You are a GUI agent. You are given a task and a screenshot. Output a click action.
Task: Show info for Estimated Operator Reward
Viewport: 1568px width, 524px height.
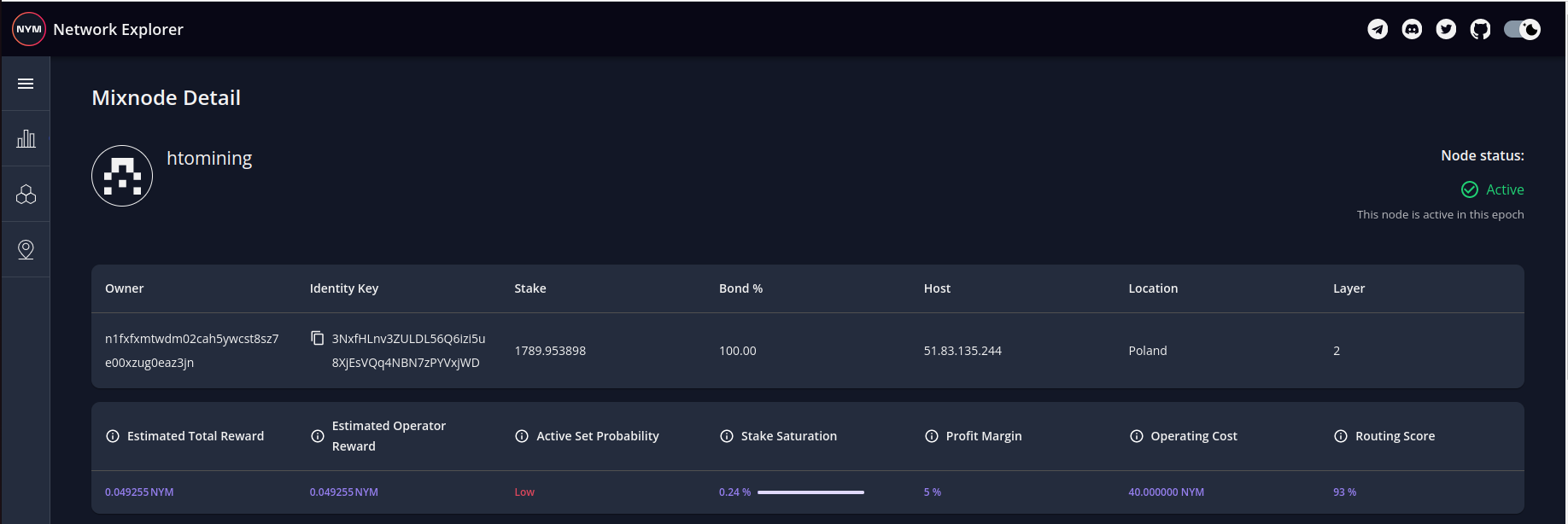[318, 436]
